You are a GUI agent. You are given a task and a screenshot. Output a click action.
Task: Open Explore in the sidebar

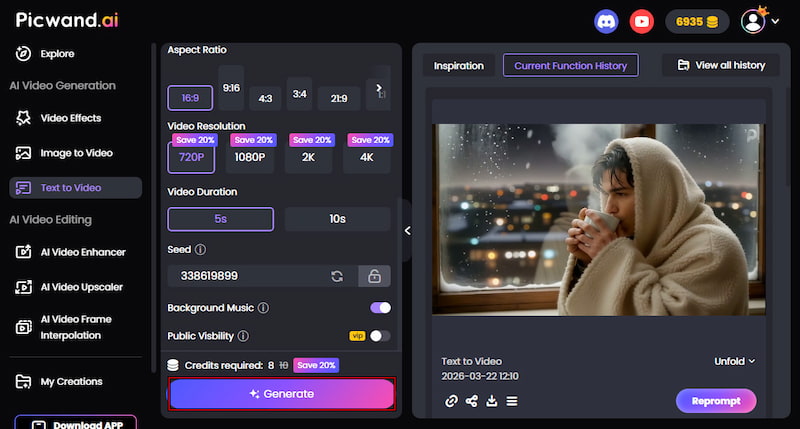click(x=45, y=54)
